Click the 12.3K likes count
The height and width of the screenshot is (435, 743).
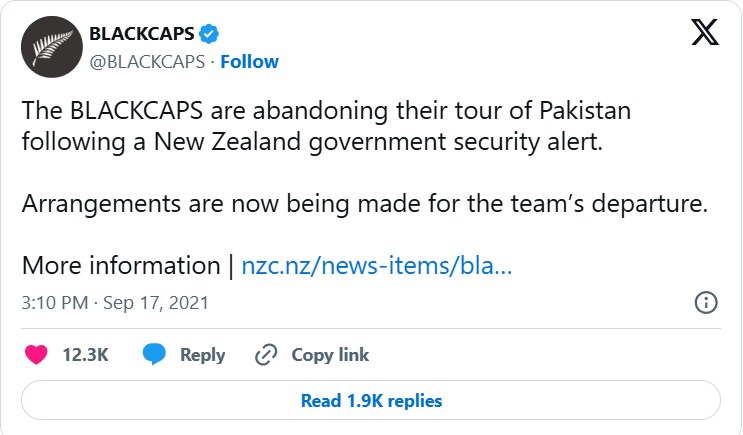pos(85,354)
